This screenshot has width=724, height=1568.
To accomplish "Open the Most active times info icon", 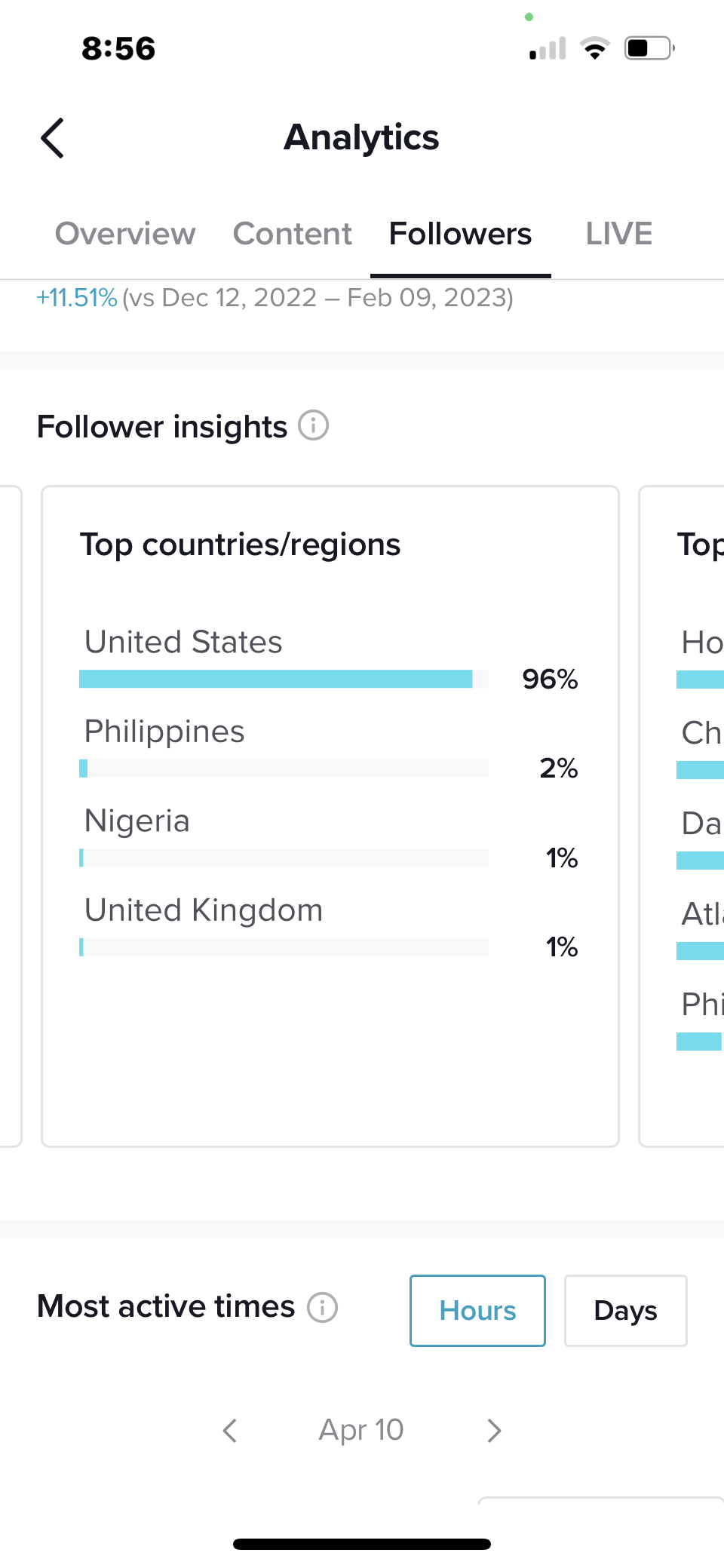I will (322, 1307).
